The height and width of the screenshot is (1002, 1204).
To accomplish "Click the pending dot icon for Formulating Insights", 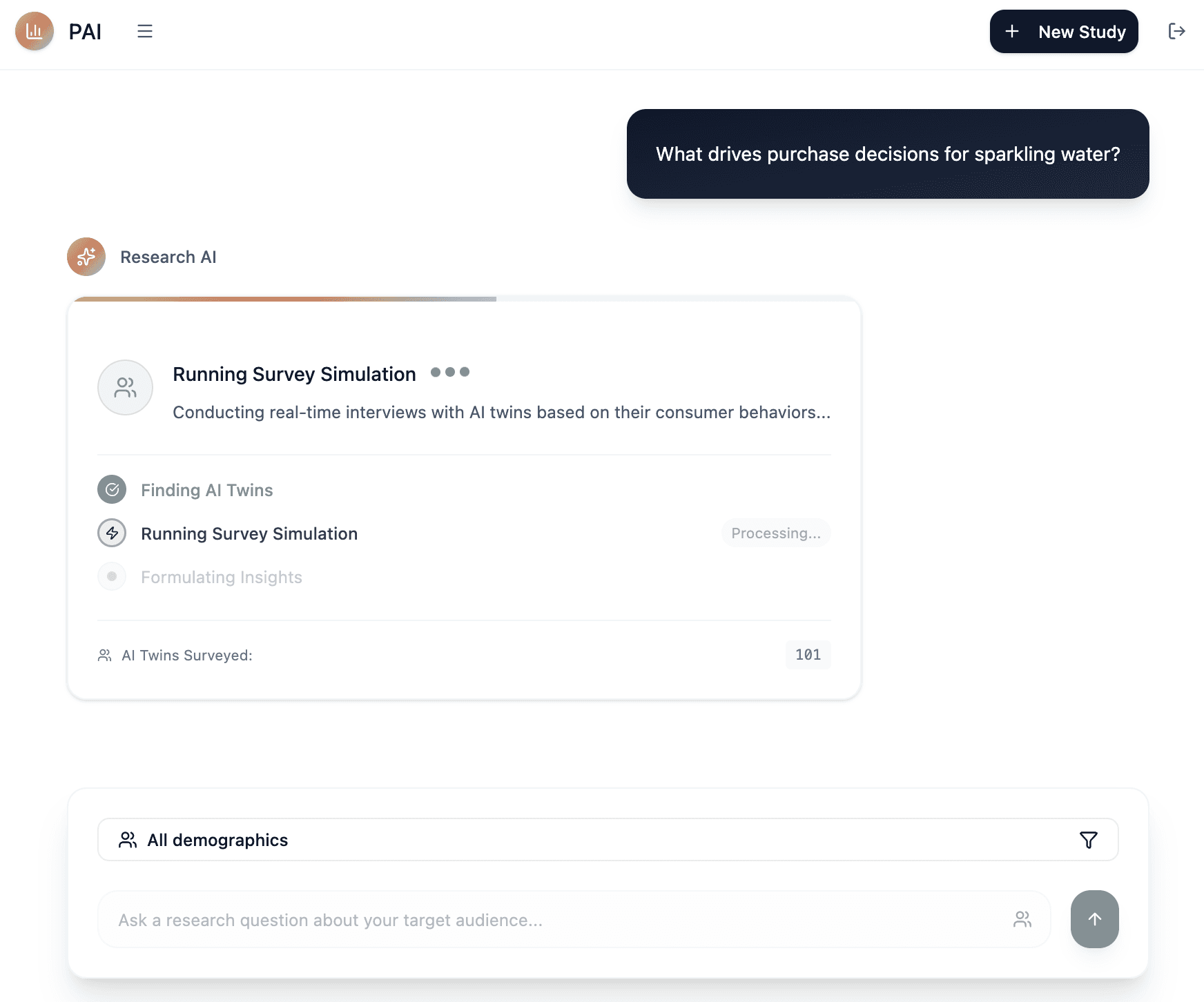I will [112, 576].
